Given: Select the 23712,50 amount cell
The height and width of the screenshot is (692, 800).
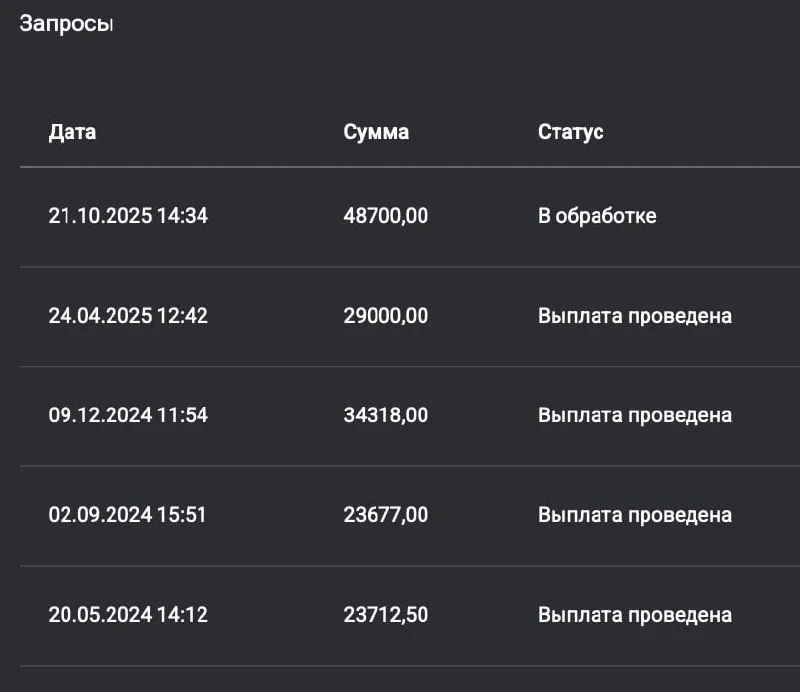Looking at the screenshot, I should 385,615.
